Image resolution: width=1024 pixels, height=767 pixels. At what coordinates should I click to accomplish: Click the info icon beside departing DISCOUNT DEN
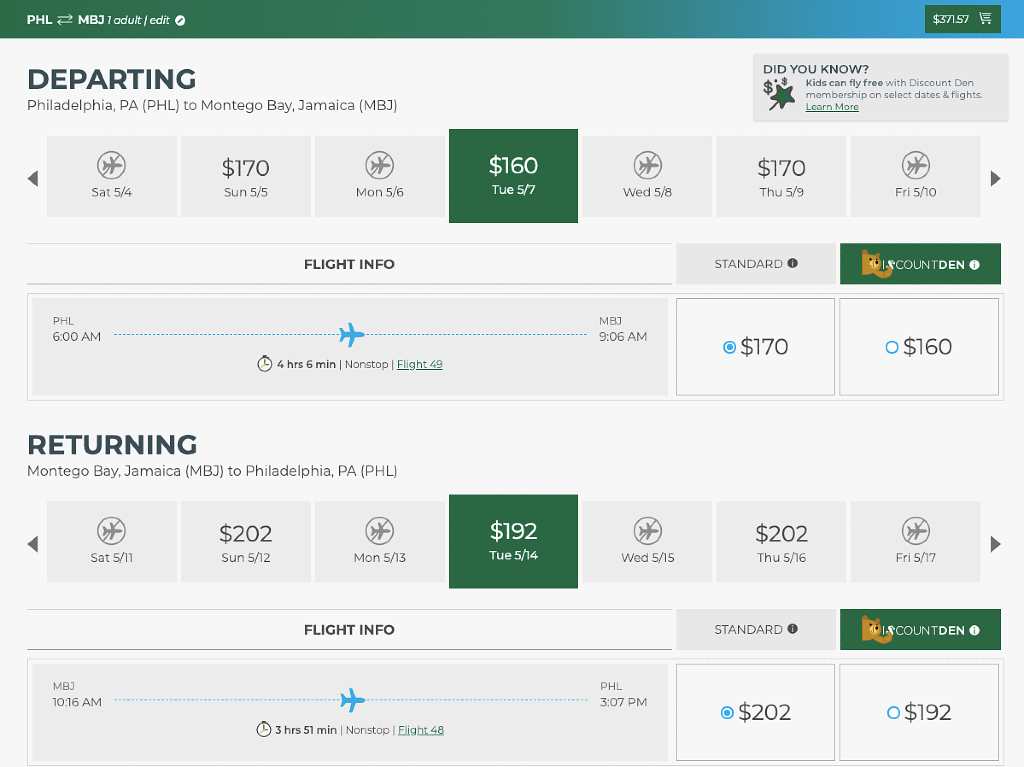point(974,265)
